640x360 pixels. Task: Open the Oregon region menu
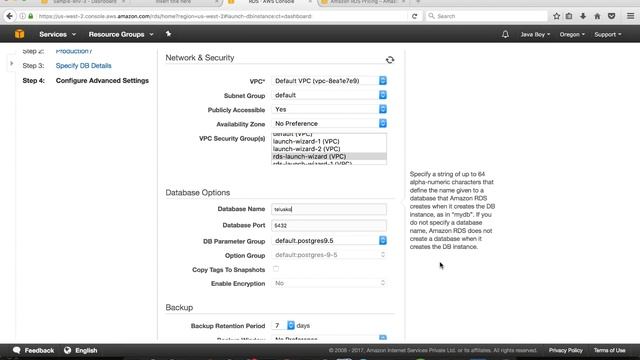(x=572, y=34)
